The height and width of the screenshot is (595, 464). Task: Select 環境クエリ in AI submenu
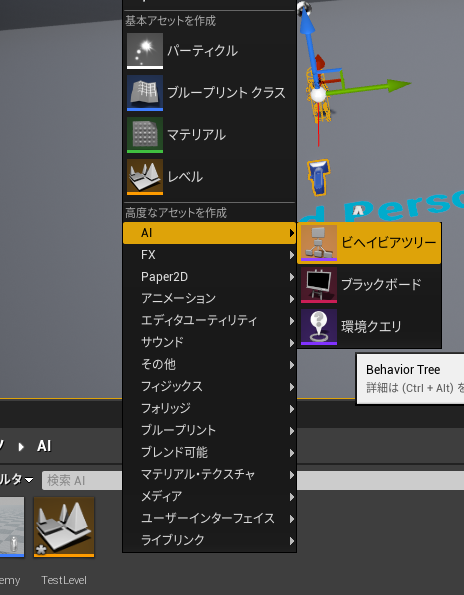[x=369, y=327]
